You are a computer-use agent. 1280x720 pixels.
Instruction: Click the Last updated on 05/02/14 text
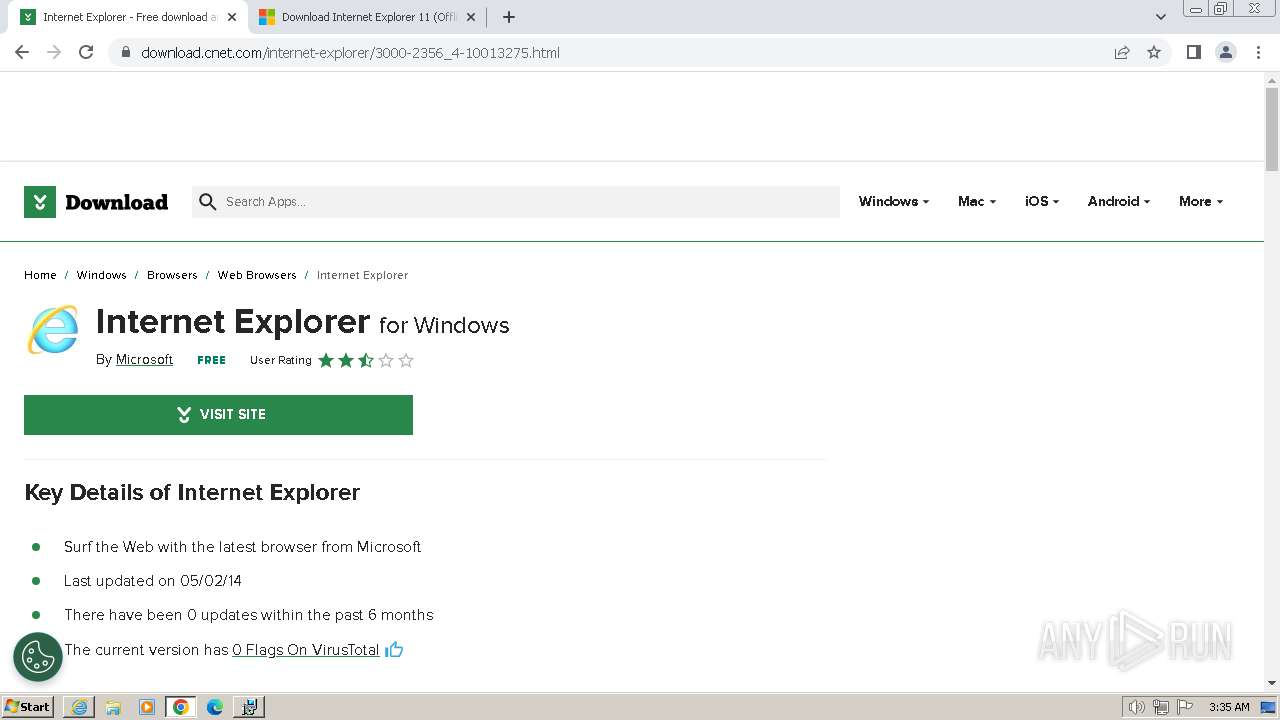153,581
